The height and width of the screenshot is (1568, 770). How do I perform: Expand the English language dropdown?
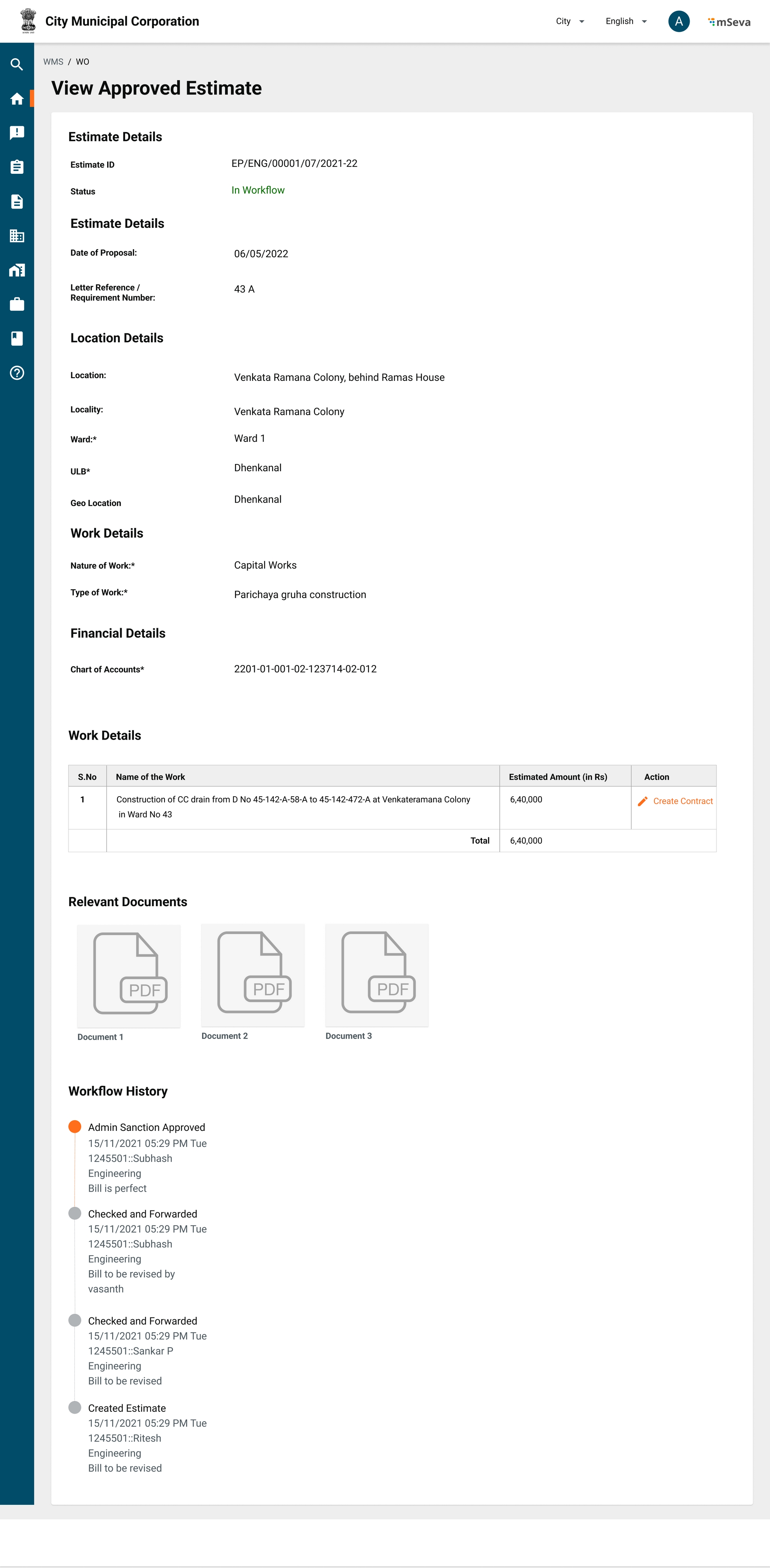(x=626, y=21)
